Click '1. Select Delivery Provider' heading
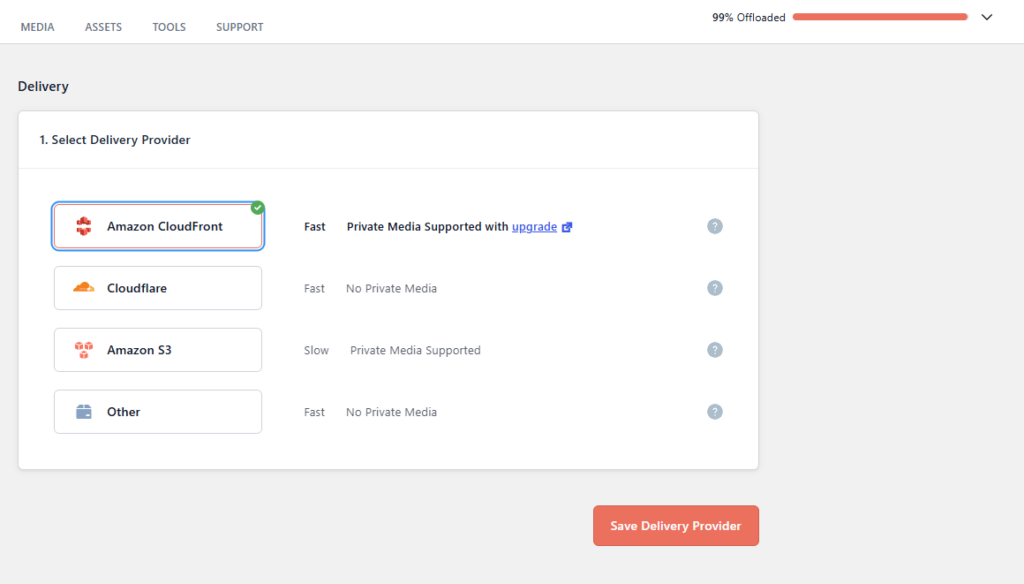Viewport: 1024px width, 584px height. click(x=114, y=140)
